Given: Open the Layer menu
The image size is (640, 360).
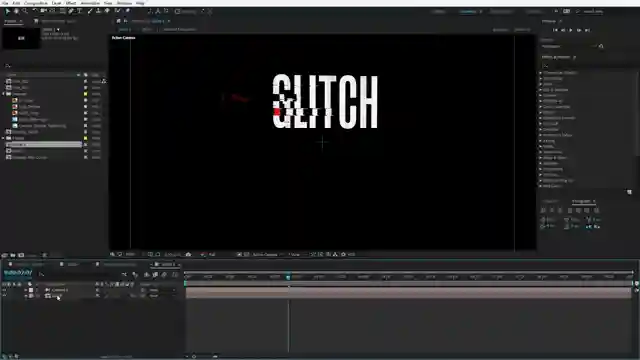Looking at the screenshot, I should (57, 3).
